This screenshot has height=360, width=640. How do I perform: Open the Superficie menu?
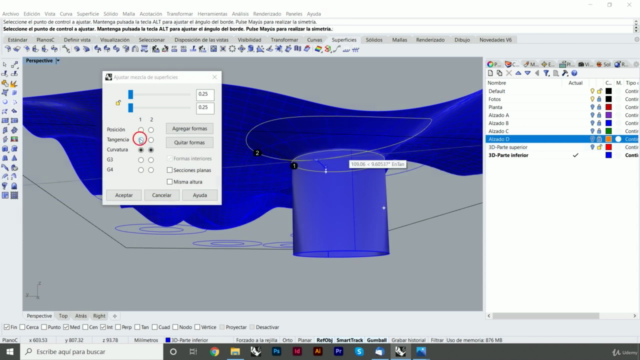pyautogui.click(x=88, y=14)
